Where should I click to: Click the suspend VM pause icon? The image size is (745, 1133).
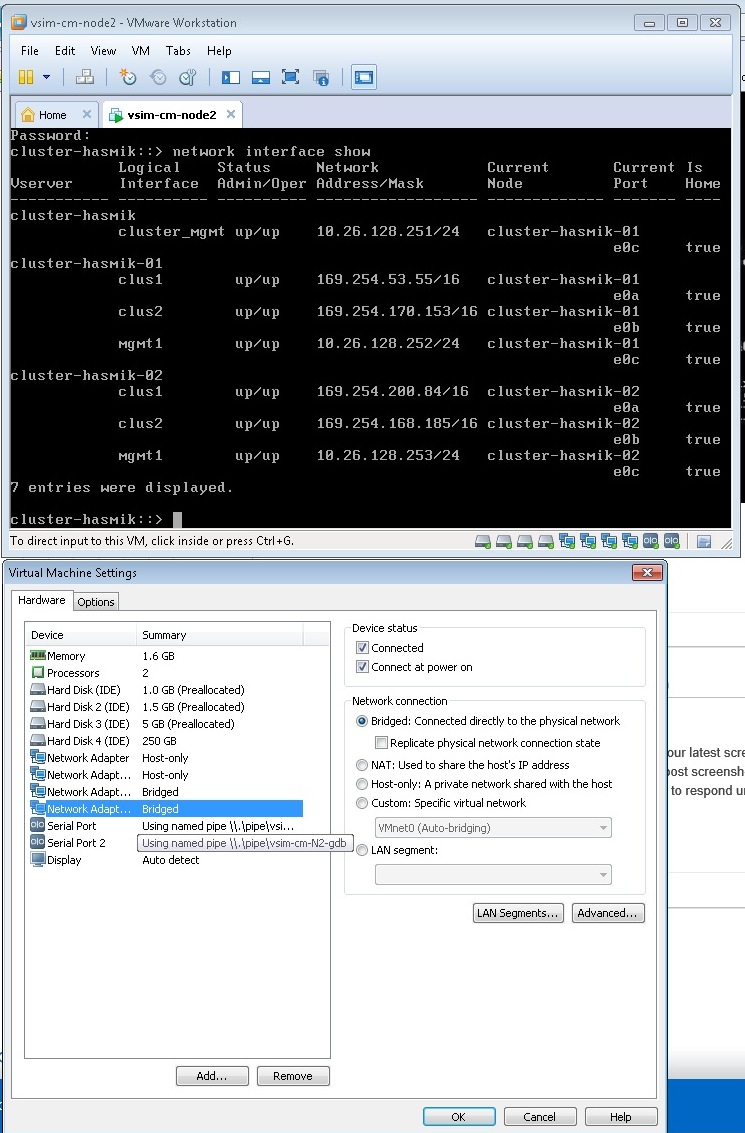tap(26, 77)
